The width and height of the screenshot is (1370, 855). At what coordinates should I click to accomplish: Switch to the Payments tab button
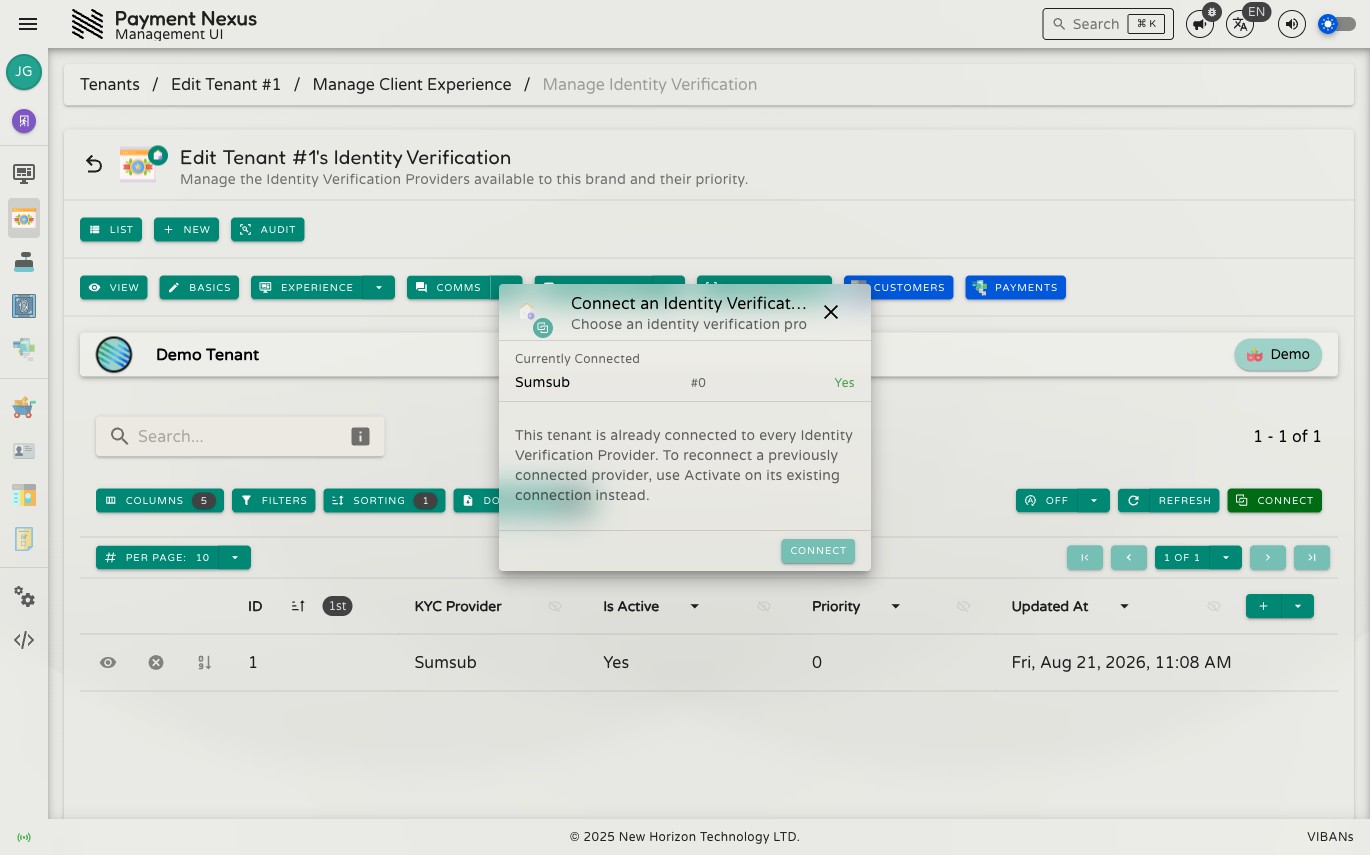point(1015,287)
